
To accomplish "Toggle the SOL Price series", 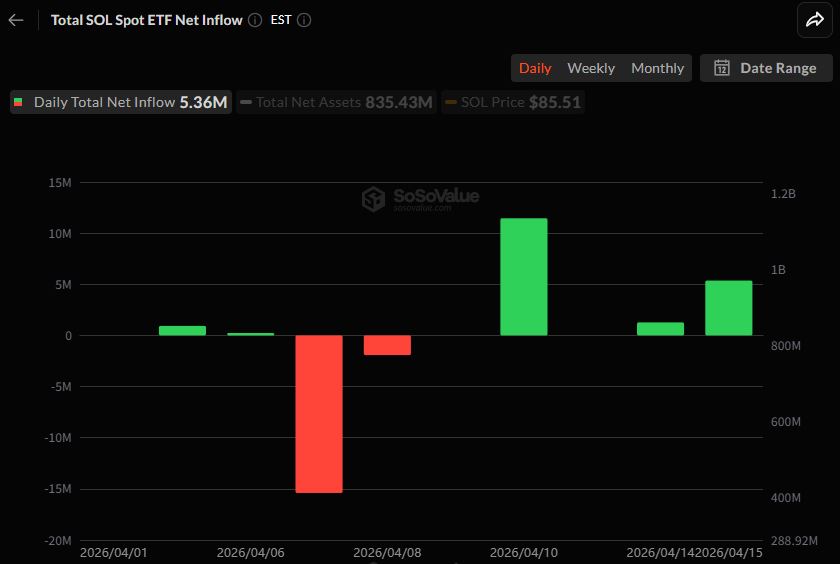I will 513,102.
